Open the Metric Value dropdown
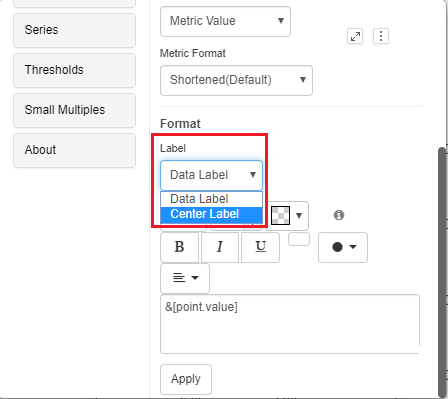 pos(225,21)
